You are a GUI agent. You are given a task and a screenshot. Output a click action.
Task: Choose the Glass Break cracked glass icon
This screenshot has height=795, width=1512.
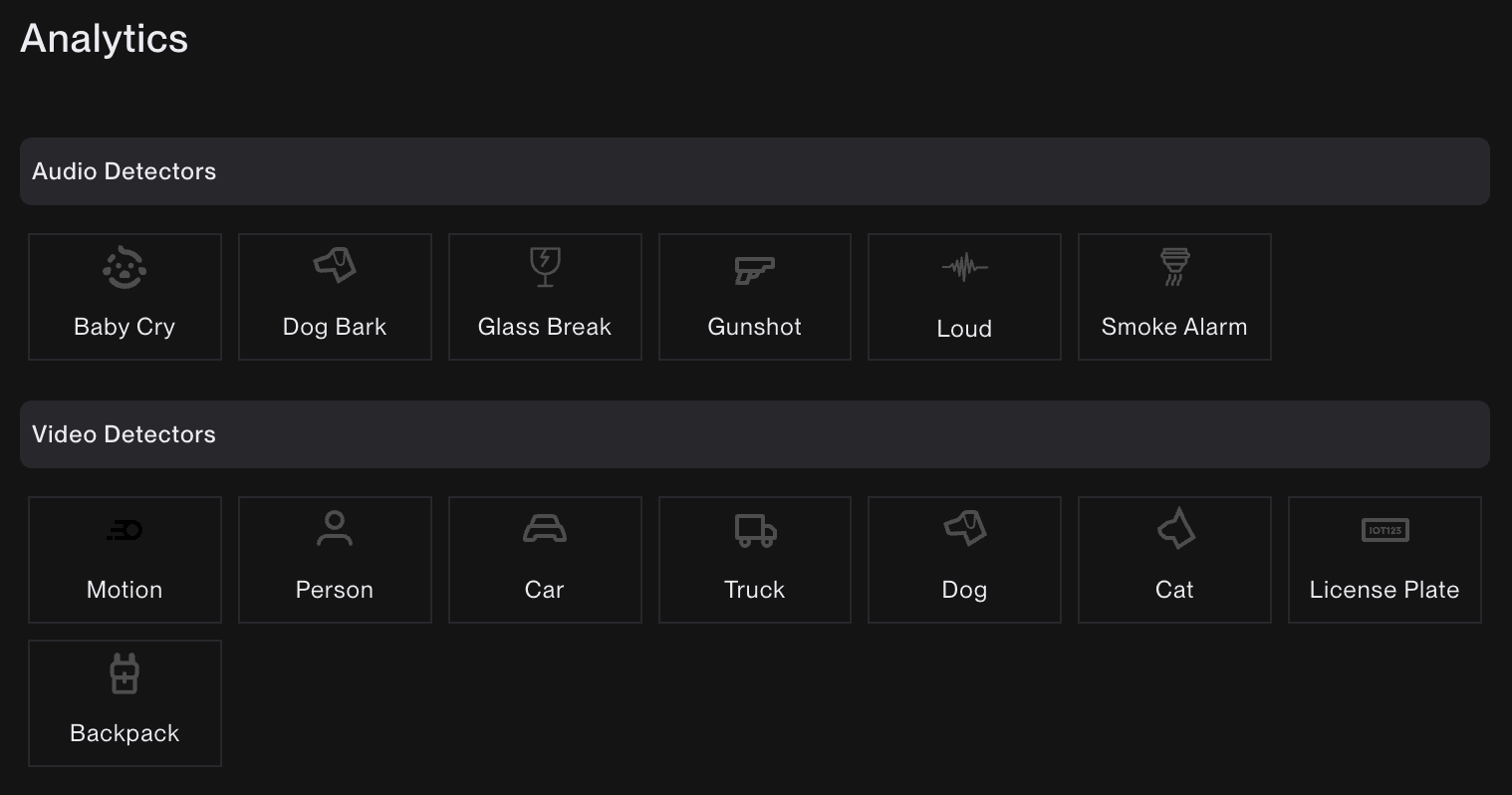click(545, 267)
